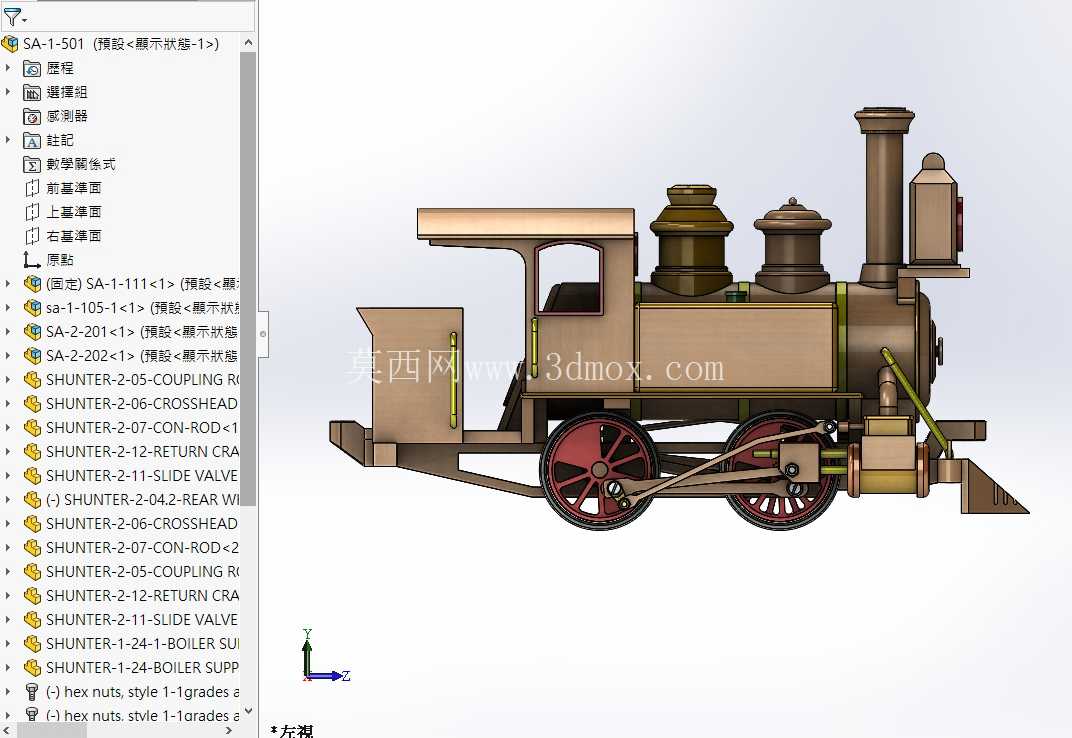Select SA-2-202<1> tree row text
The image size is (1072, 738).
tap(142, 356)
